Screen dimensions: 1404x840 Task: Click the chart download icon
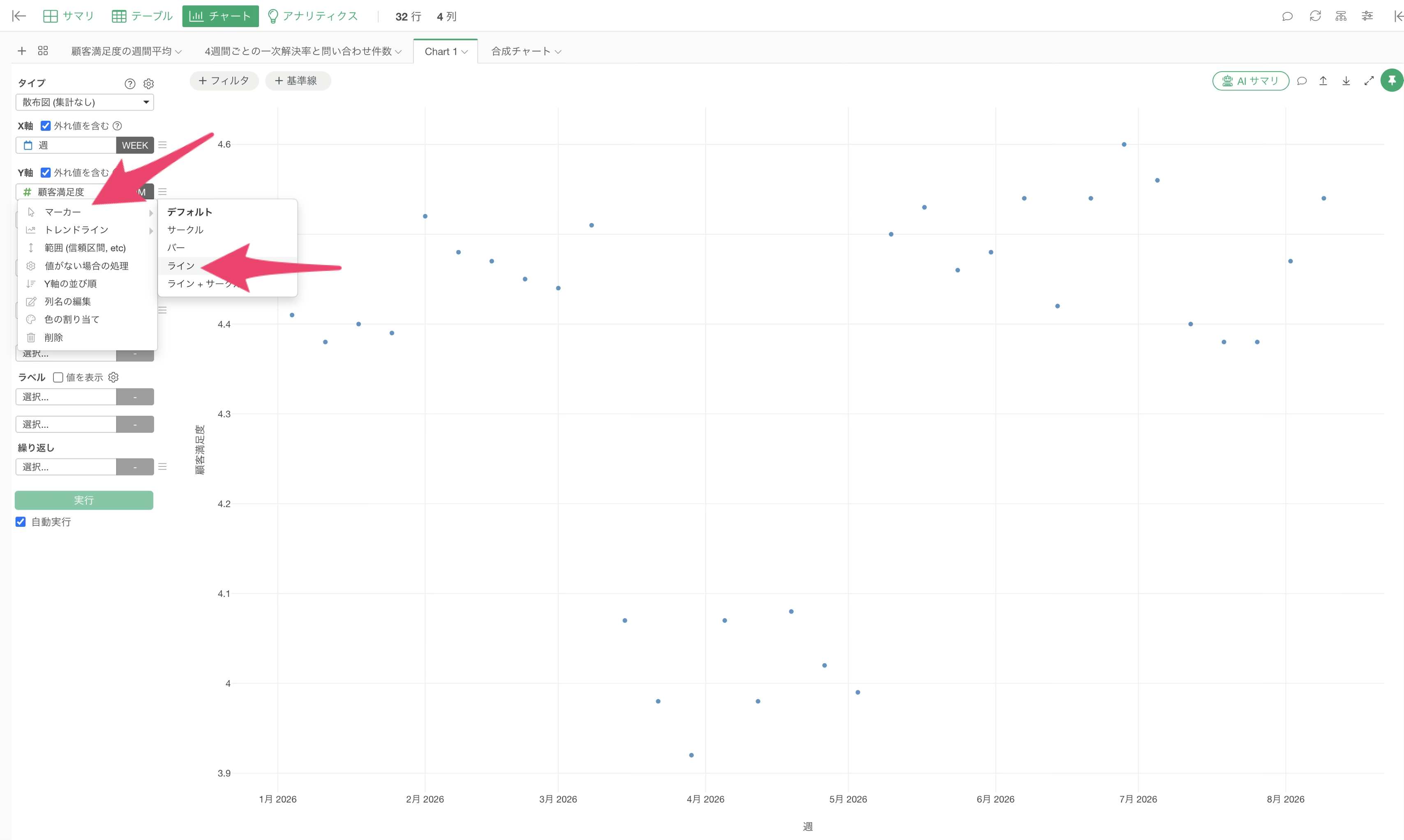[x=1346, y=81]
